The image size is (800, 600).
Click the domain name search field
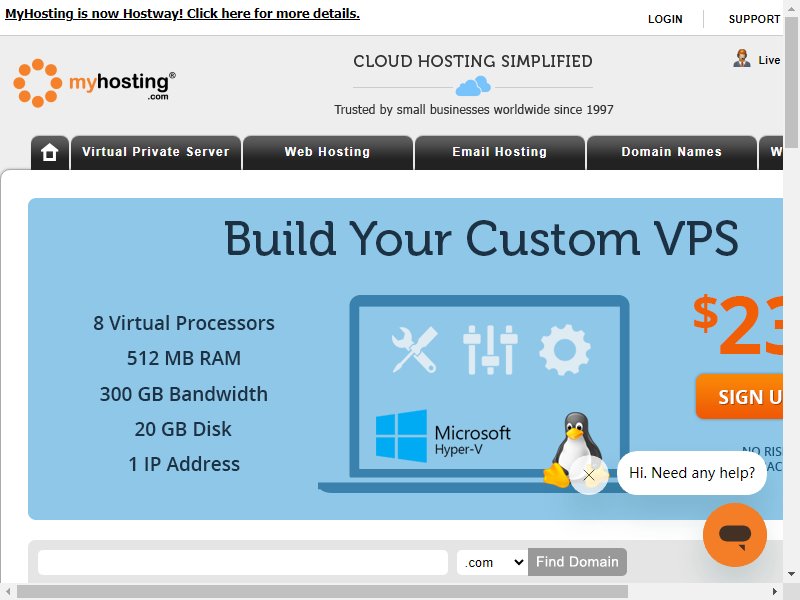click(243, 562)
